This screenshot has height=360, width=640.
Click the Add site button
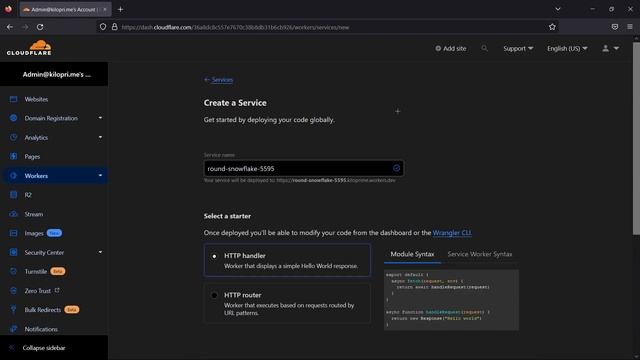pos(451,48)
